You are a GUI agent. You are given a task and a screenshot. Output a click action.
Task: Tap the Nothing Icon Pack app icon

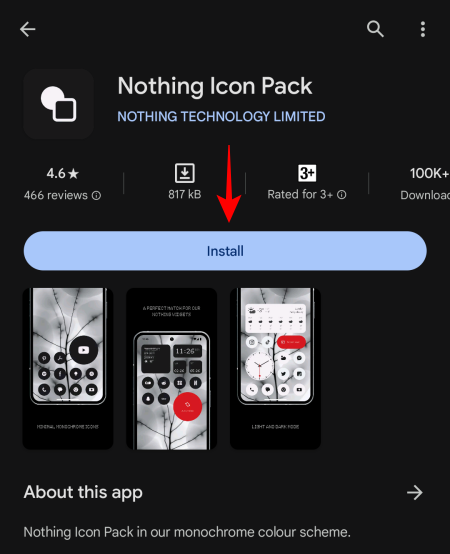point(59,104)
